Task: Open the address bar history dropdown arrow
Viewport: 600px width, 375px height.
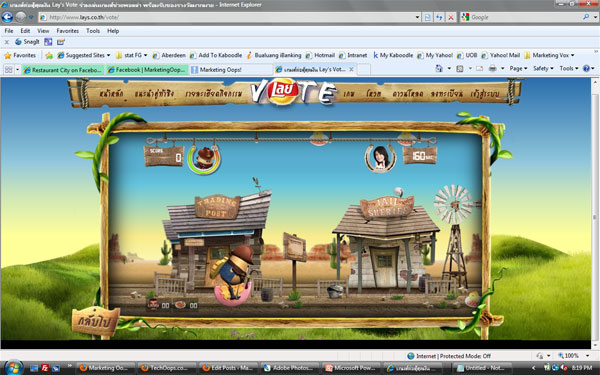Action: [x=417, y=17]
